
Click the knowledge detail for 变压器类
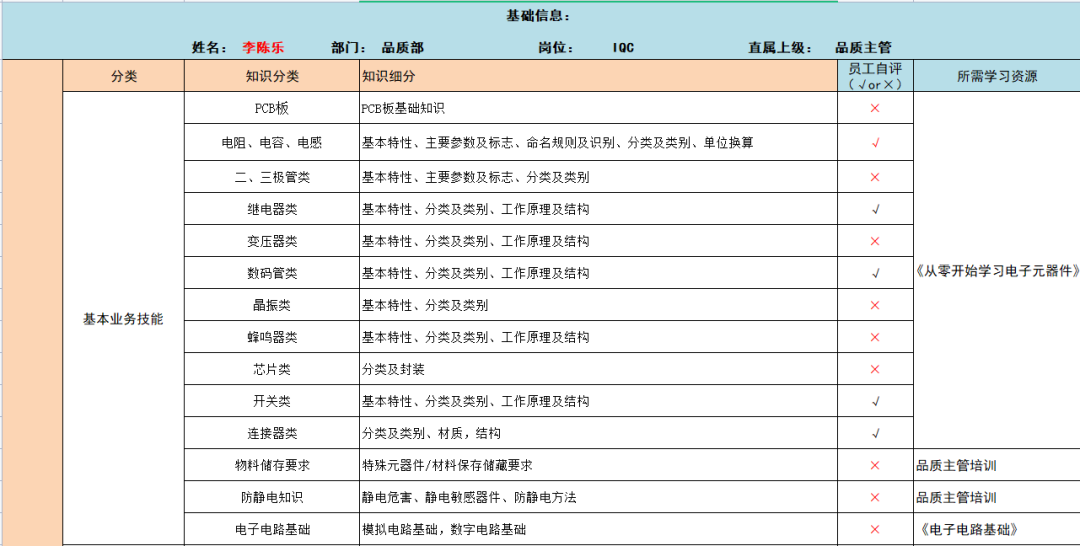tap(599, 241)
